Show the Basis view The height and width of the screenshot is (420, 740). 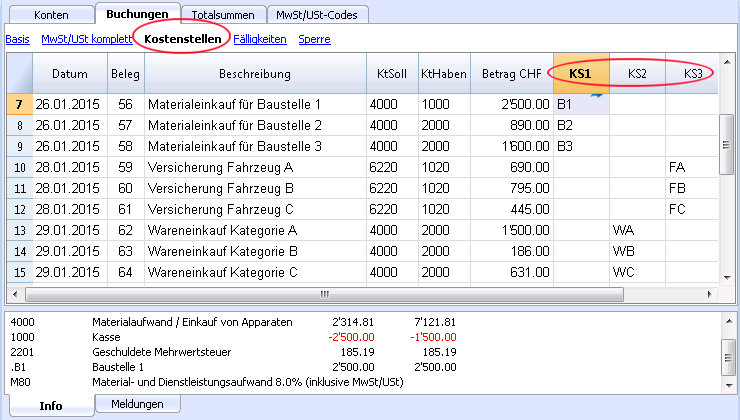(x=17, y=39)
